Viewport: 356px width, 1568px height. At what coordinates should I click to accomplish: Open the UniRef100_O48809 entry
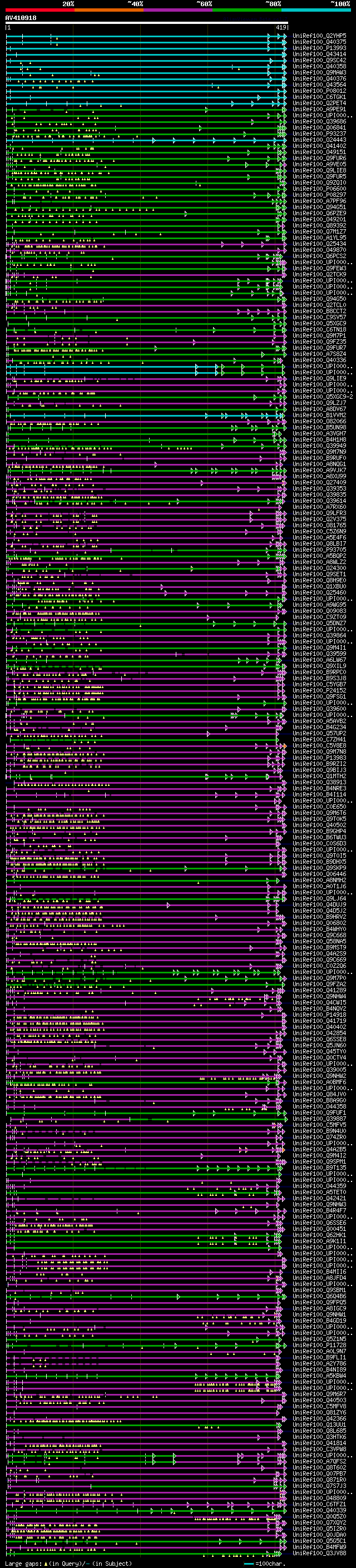(319, 1497)
